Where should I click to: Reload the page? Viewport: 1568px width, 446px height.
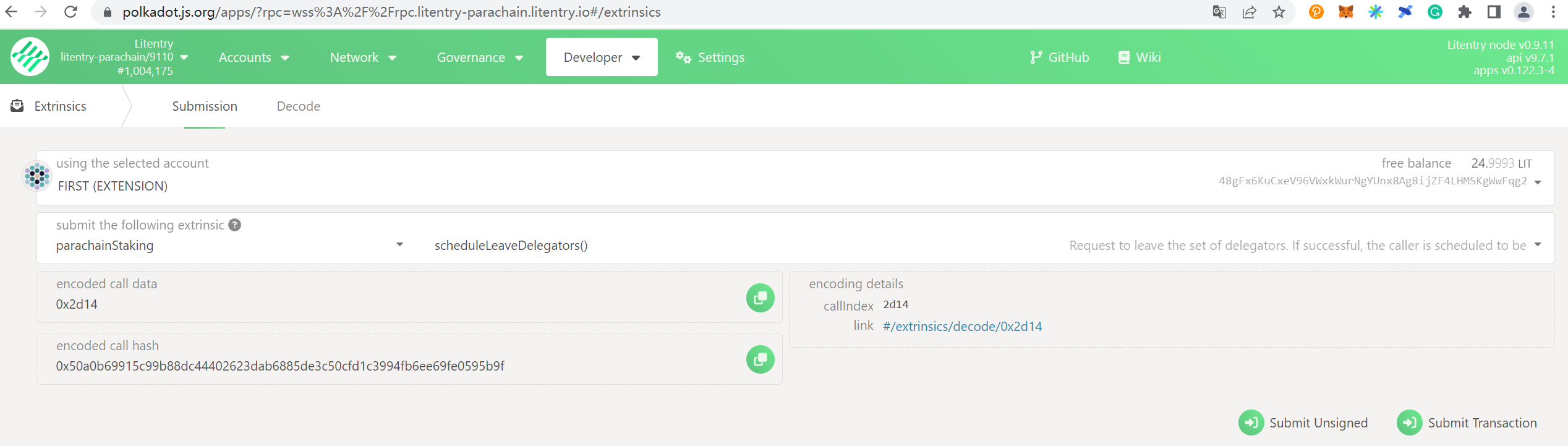pos(70,12)
